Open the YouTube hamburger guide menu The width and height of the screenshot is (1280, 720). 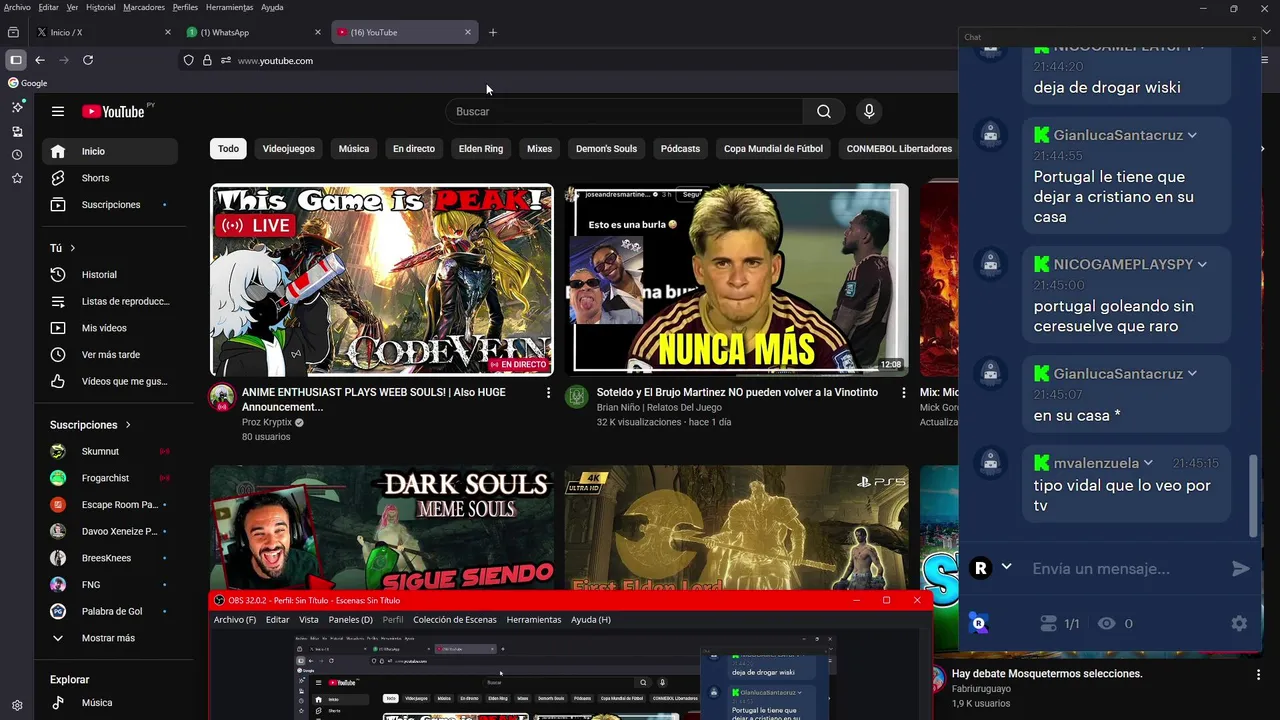[x=58, y=112]
